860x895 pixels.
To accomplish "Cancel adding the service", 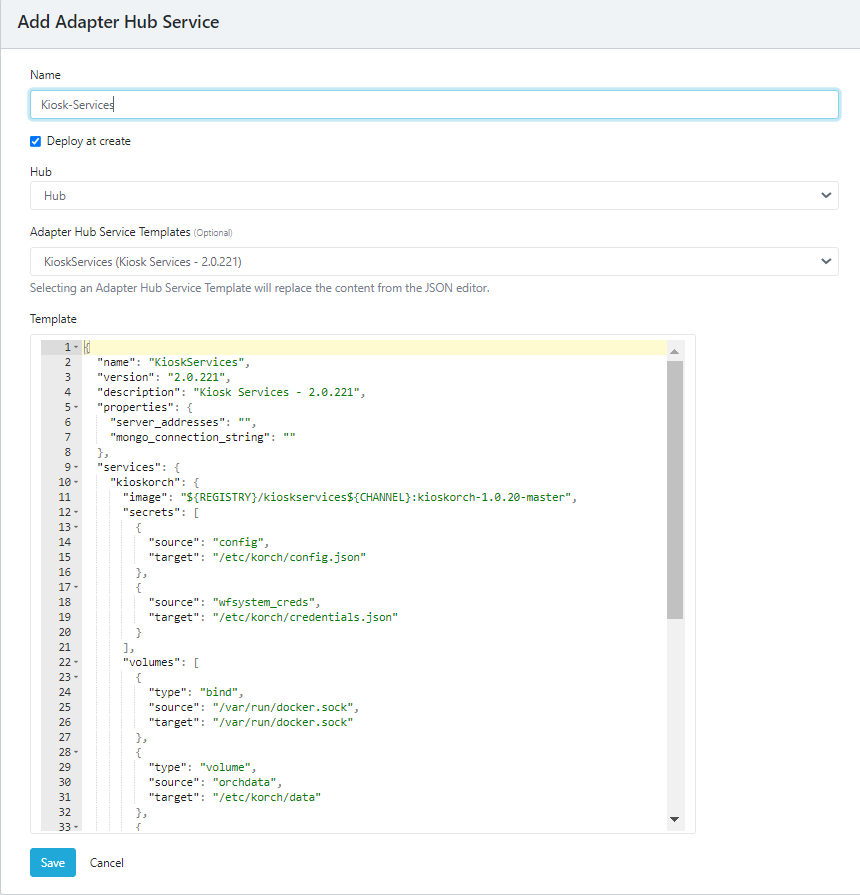I will 107,862.
